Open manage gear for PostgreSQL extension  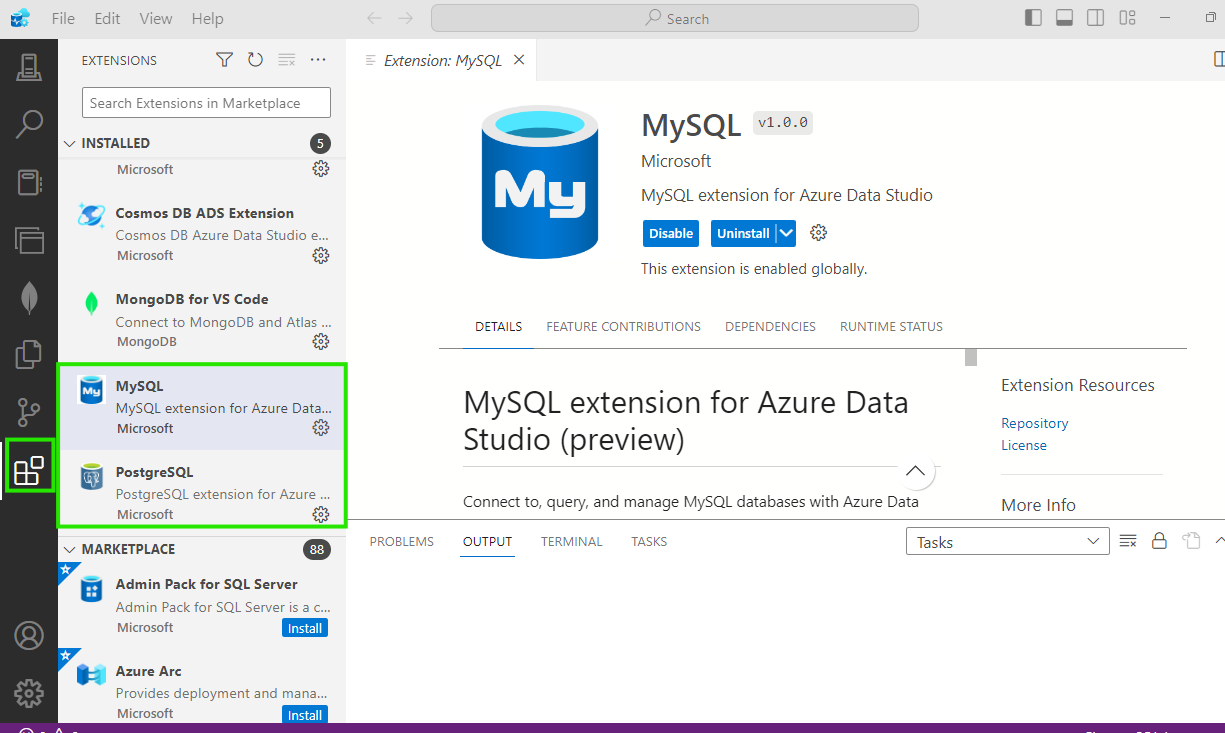[x=321, y=514]
